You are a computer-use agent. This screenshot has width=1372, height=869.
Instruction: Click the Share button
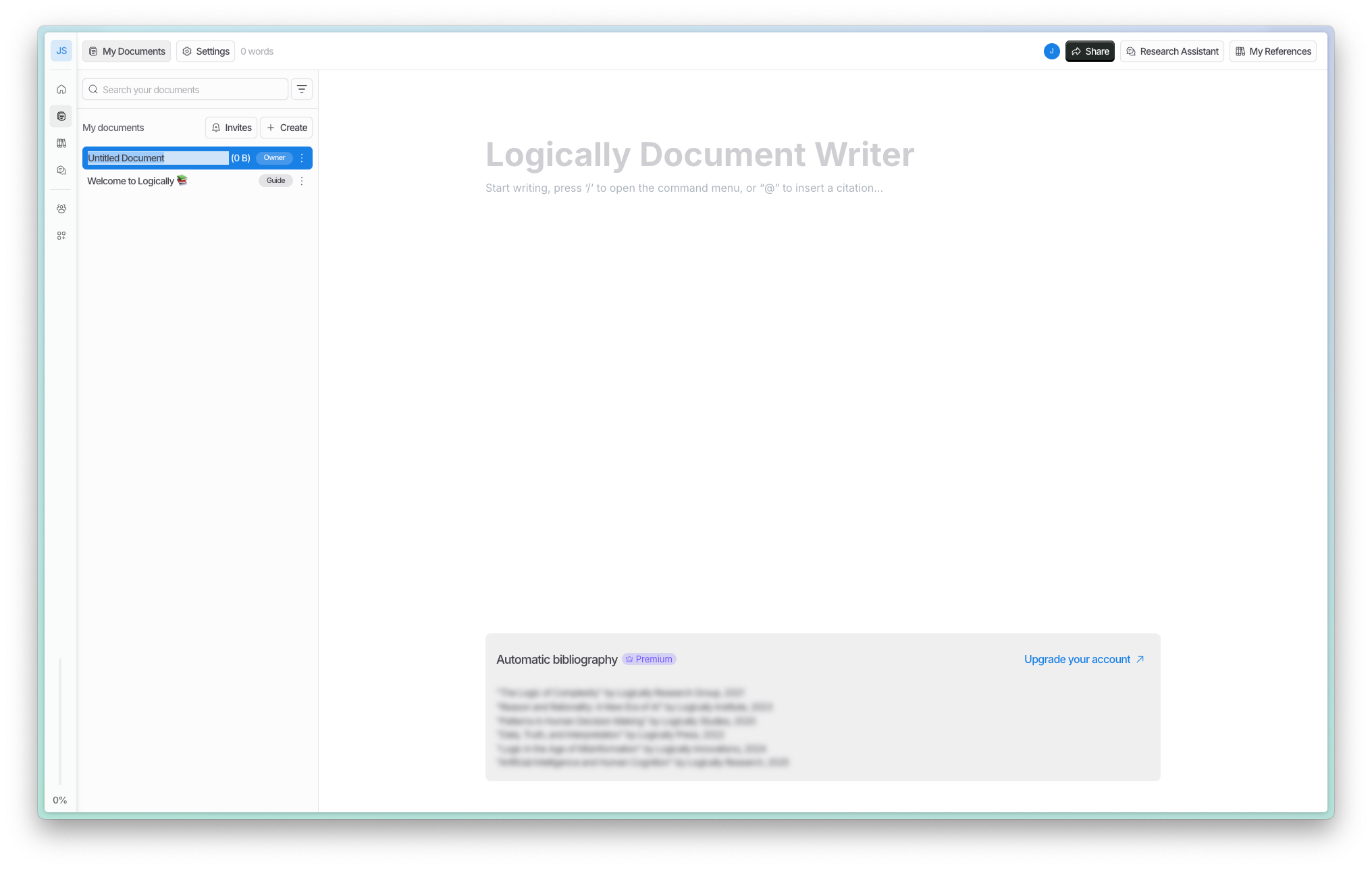(1090, 51)
